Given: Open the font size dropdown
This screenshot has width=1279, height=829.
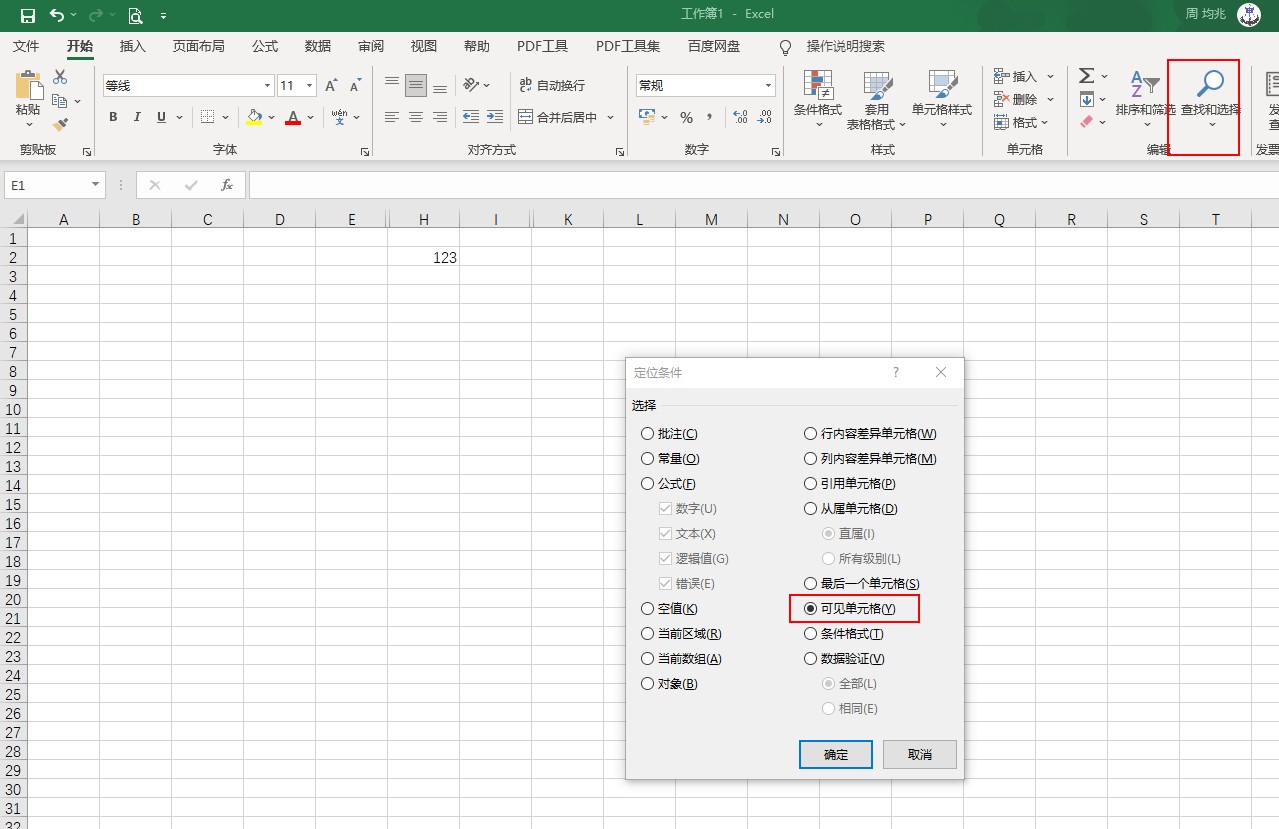Looking at the screenshot, I should click(310, 86).
